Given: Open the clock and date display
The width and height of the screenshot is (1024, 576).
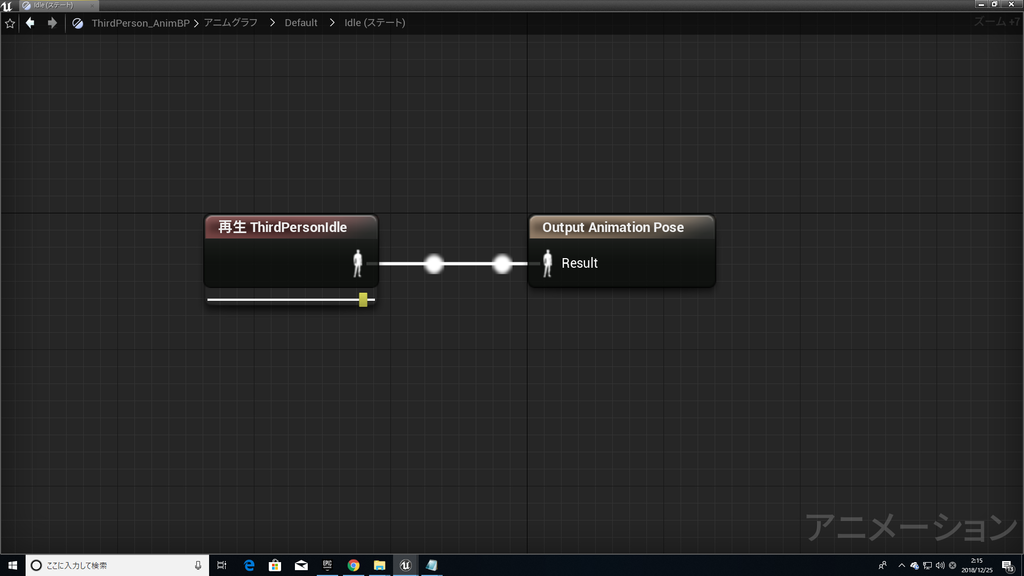Looking at the screenshot, I should click(x=977, y=566).
